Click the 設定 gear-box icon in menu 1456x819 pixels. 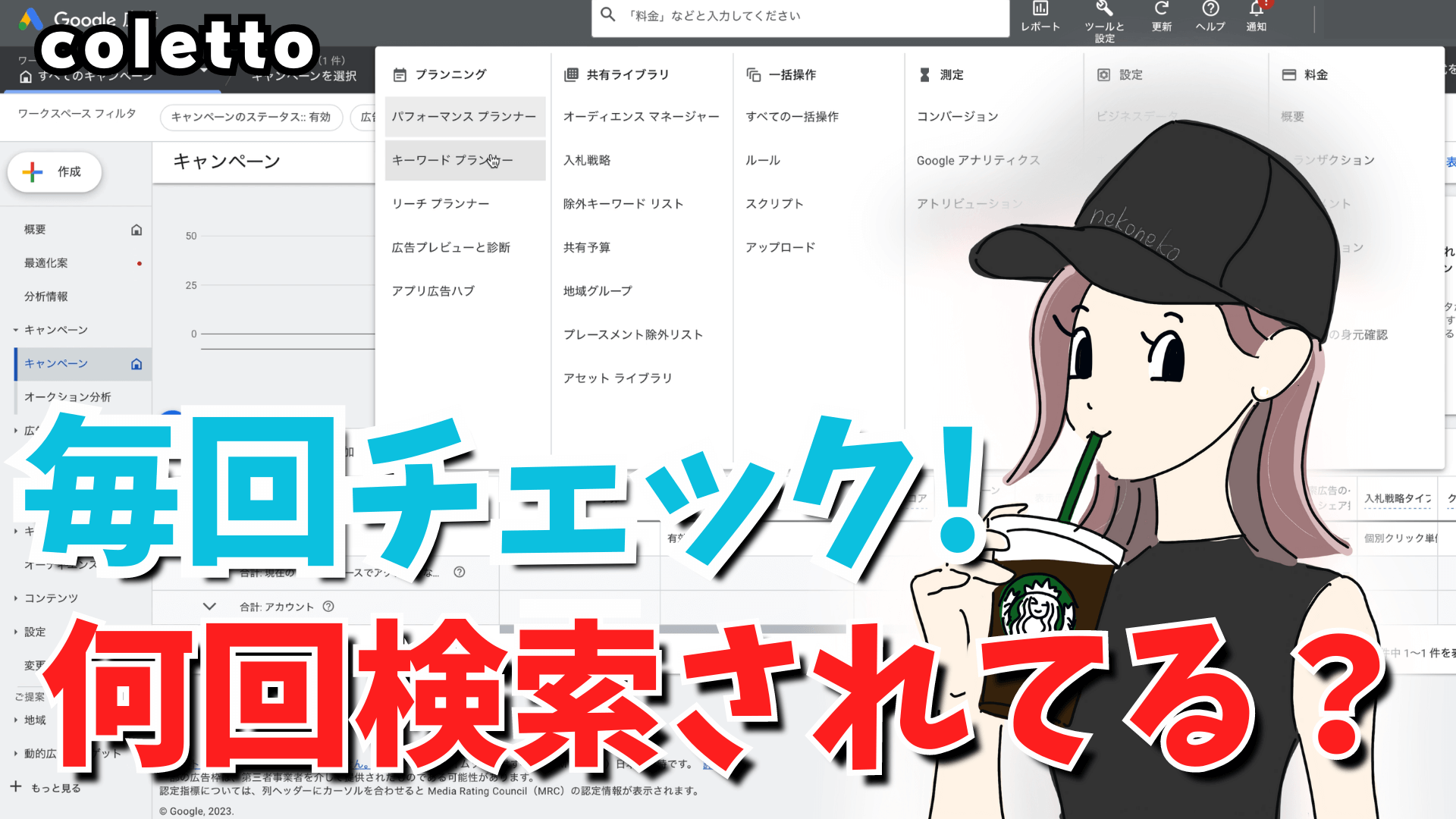pyautogui.click(x=1104, y=75)
